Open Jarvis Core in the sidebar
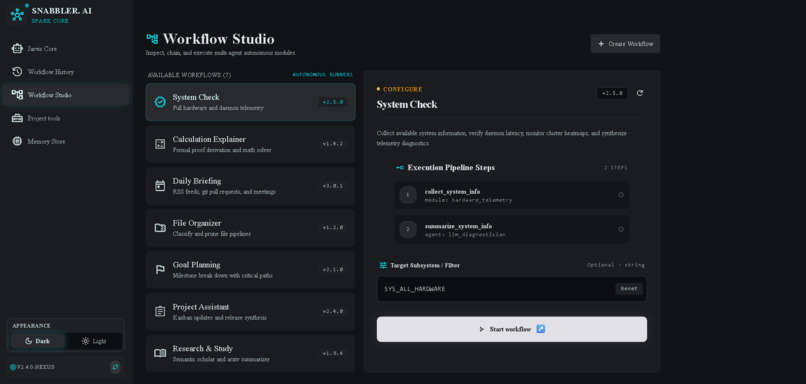806x384 pixels. tap(66, 48)
